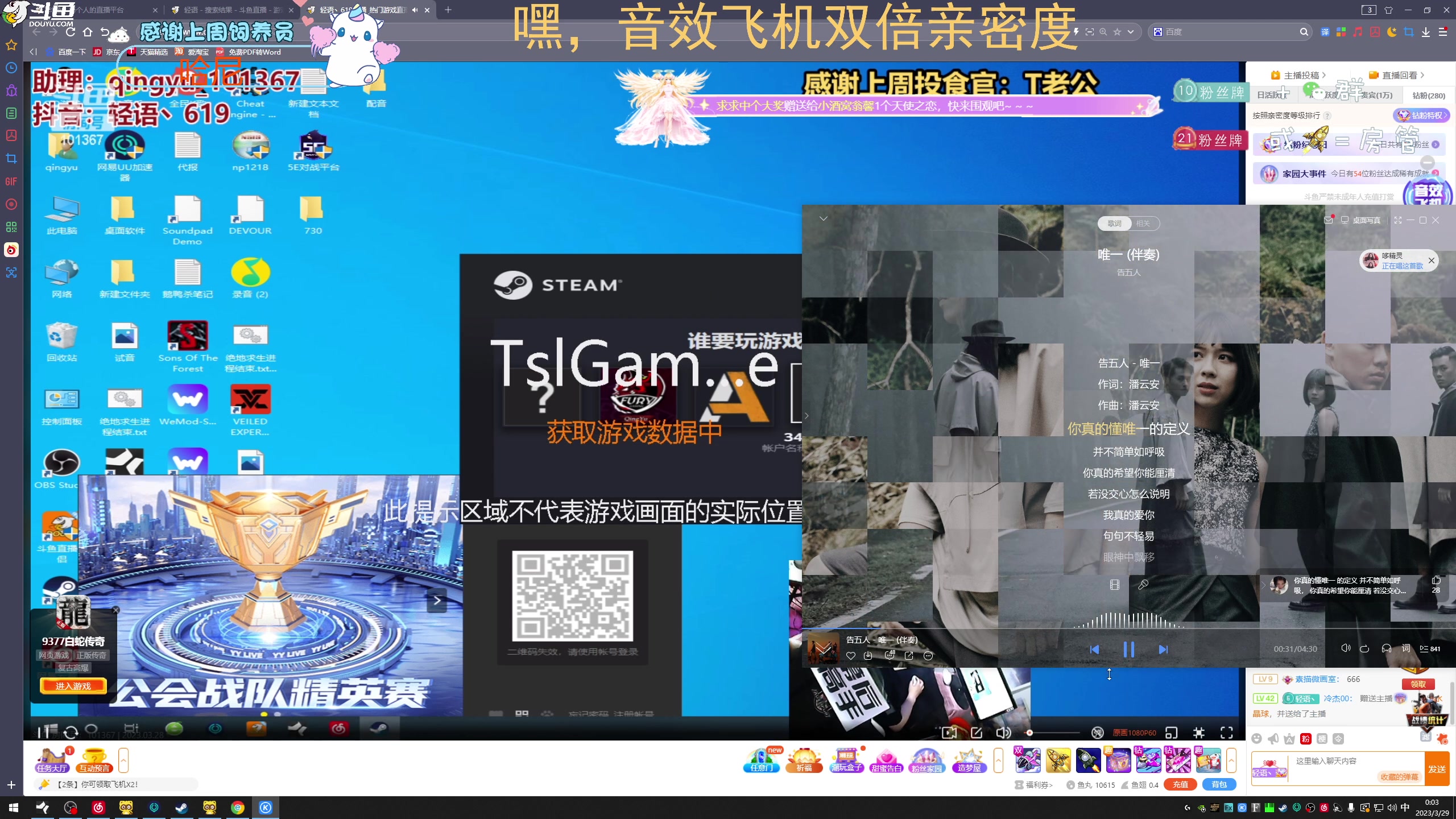Toggle the loop playback mode
Image resolution: width=1456 pixels, height=819 pixels.
(x=1364, y=649)
